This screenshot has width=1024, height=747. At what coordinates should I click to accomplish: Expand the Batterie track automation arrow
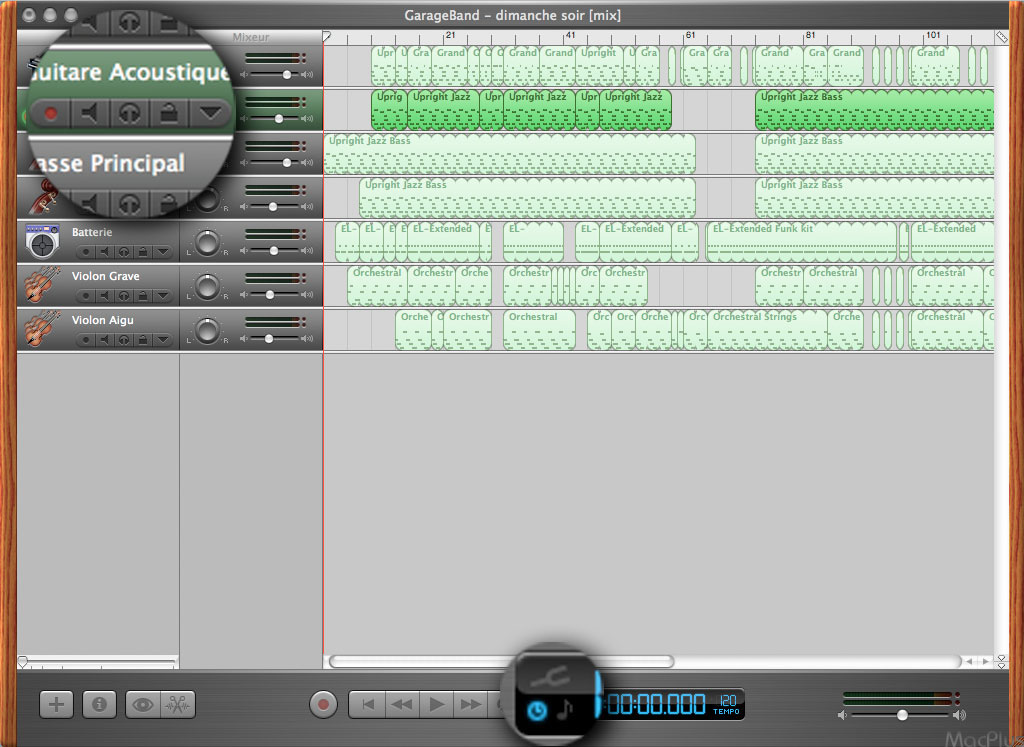tap(162, 251)
